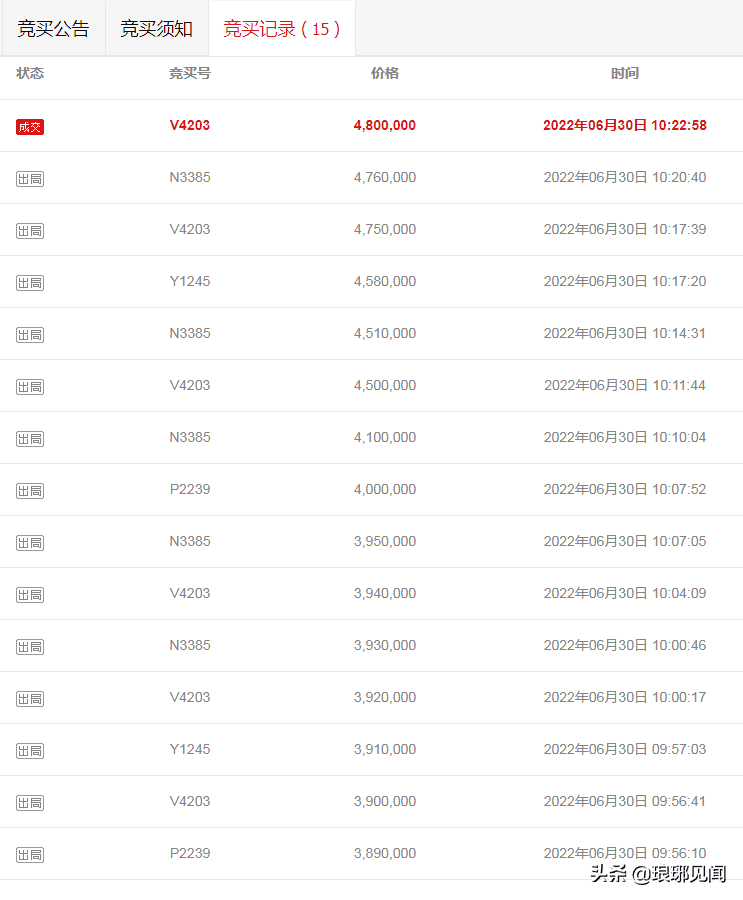
Task: Click the 出局 badge for the 4,760,000 bid
Action: [30, 179]
